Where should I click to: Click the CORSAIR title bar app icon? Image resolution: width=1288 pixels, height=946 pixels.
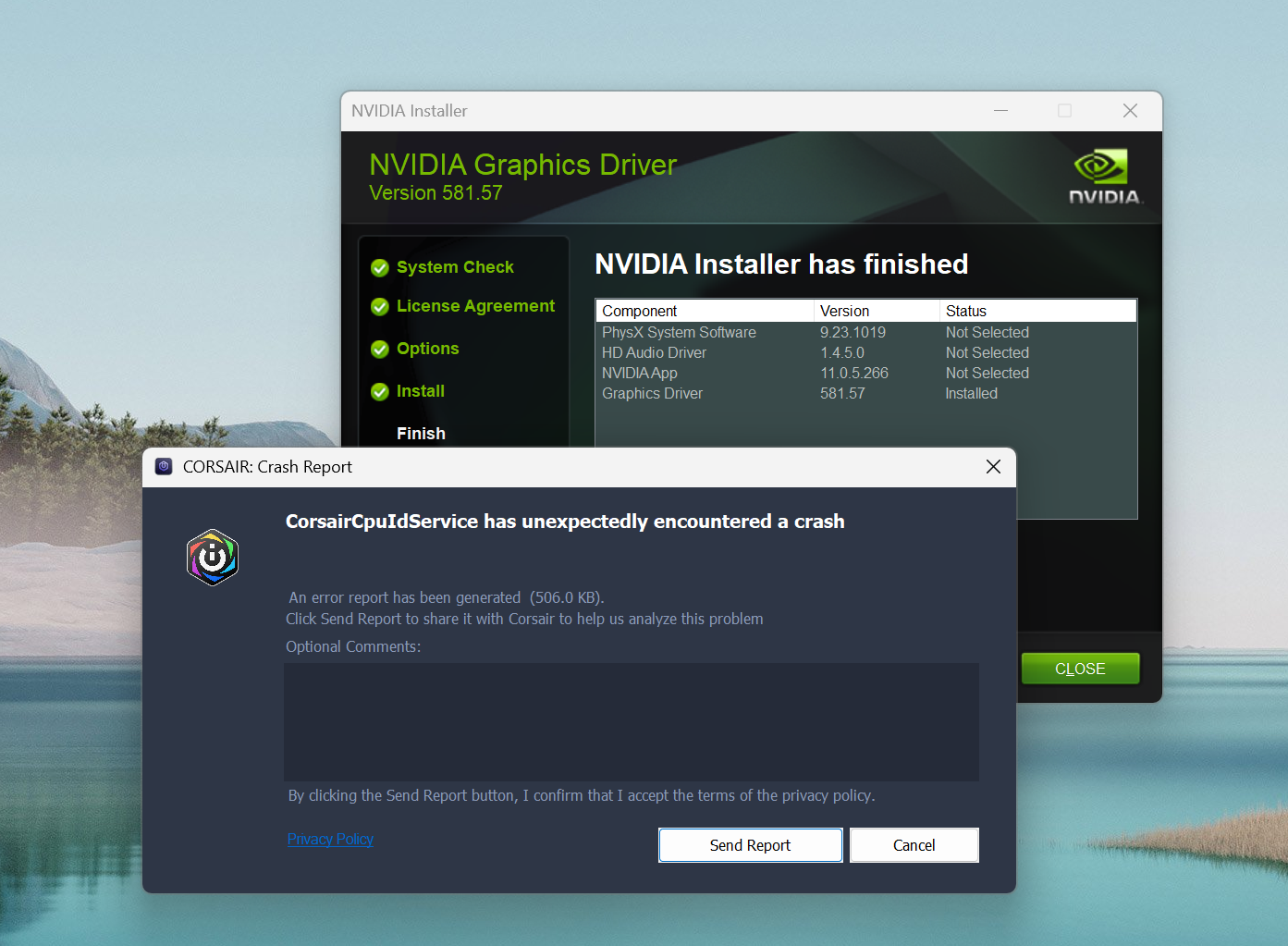pyautogui.click(x=164, y=467)
